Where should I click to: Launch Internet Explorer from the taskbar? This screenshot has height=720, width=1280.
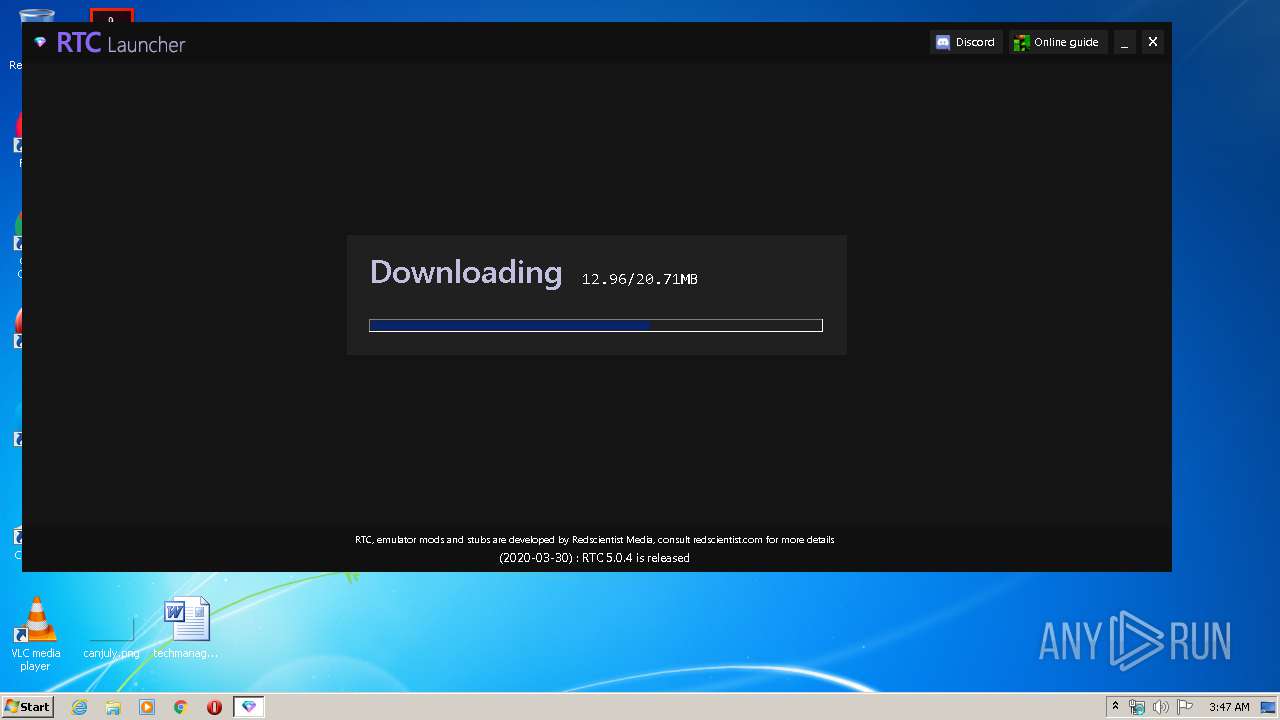(79, 707)
